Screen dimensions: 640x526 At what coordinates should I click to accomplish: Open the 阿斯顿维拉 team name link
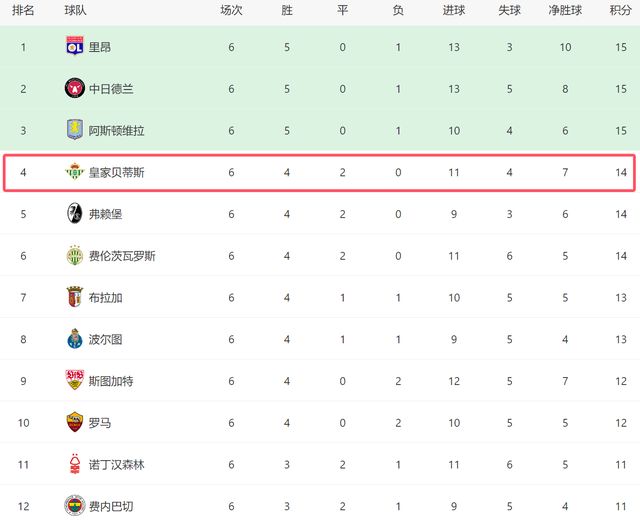pos(116,130)
